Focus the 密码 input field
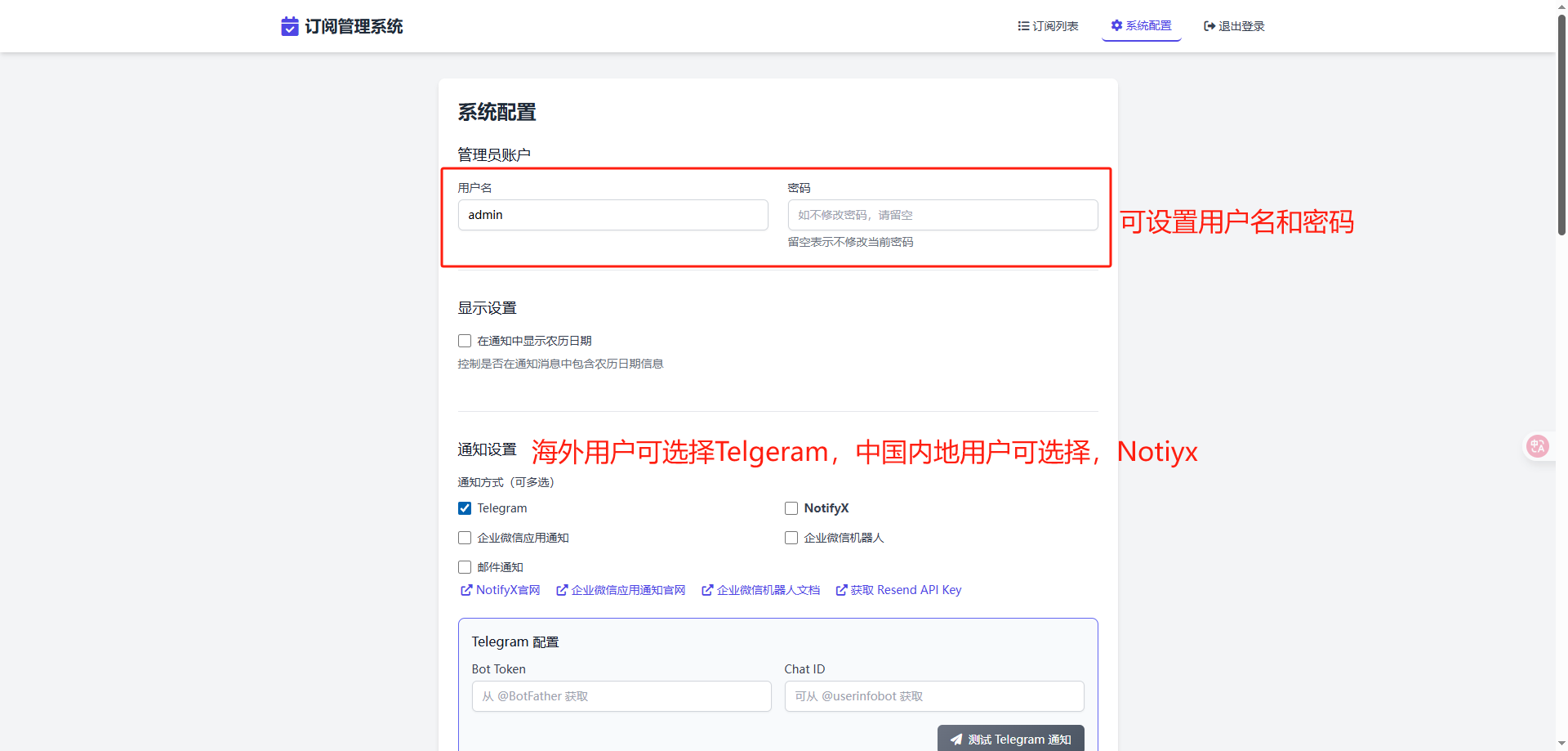The image size is (1568, 751). coord(942,215)
